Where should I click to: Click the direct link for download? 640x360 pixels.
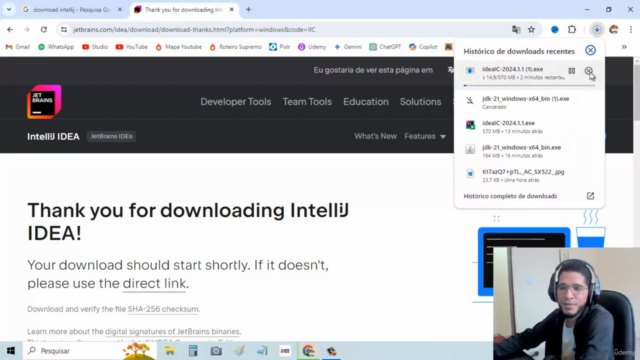click(154, 283)
